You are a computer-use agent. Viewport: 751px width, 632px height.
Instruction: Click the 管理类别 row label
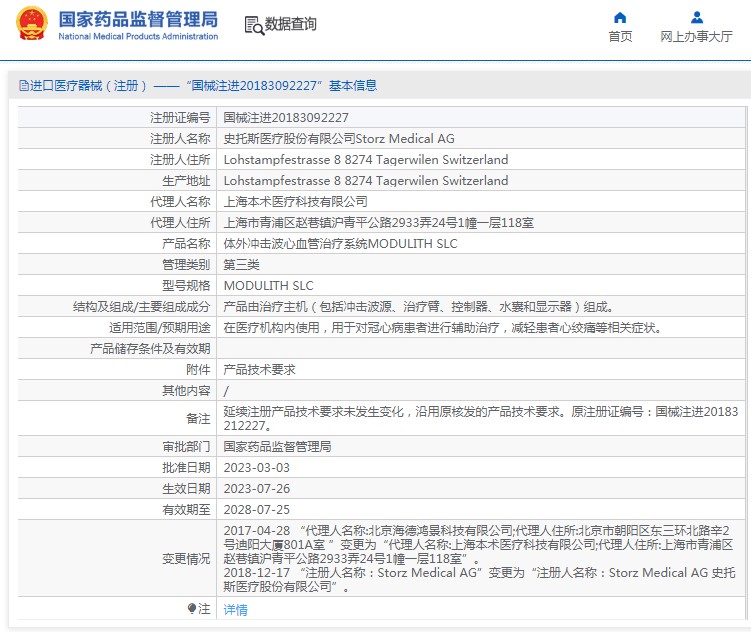[186, 265]
